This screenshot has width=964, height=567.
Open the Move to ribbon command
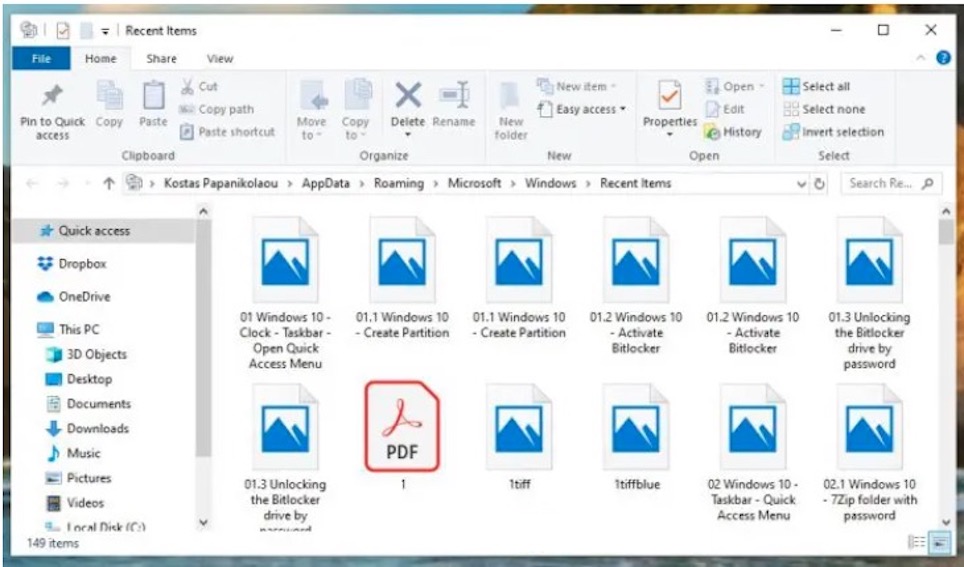click(x=312, y=111)
